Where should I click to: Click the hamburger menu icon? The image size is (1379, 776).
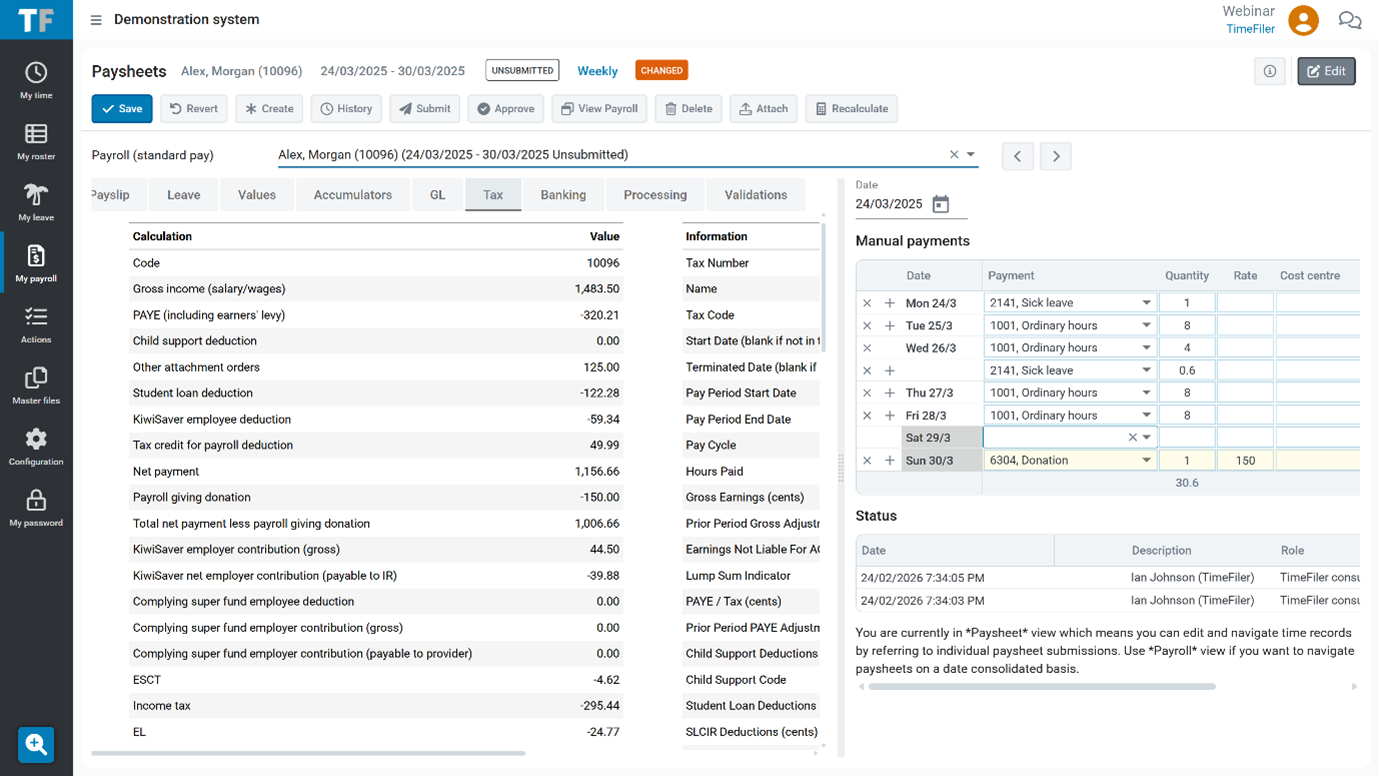click(x=96, y=20)
